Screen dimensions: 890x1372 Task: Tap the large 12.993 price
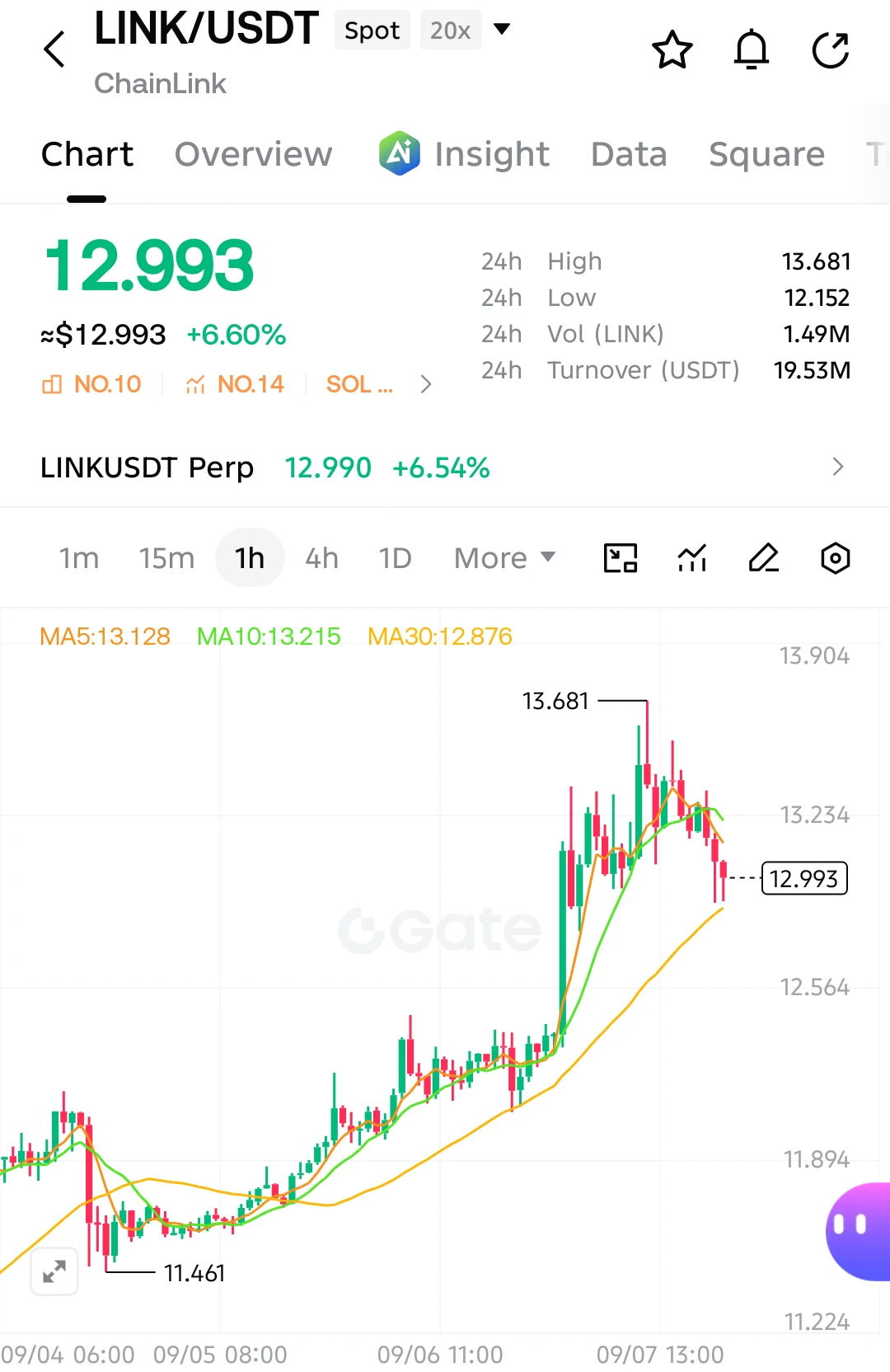(x=149, y=265)
